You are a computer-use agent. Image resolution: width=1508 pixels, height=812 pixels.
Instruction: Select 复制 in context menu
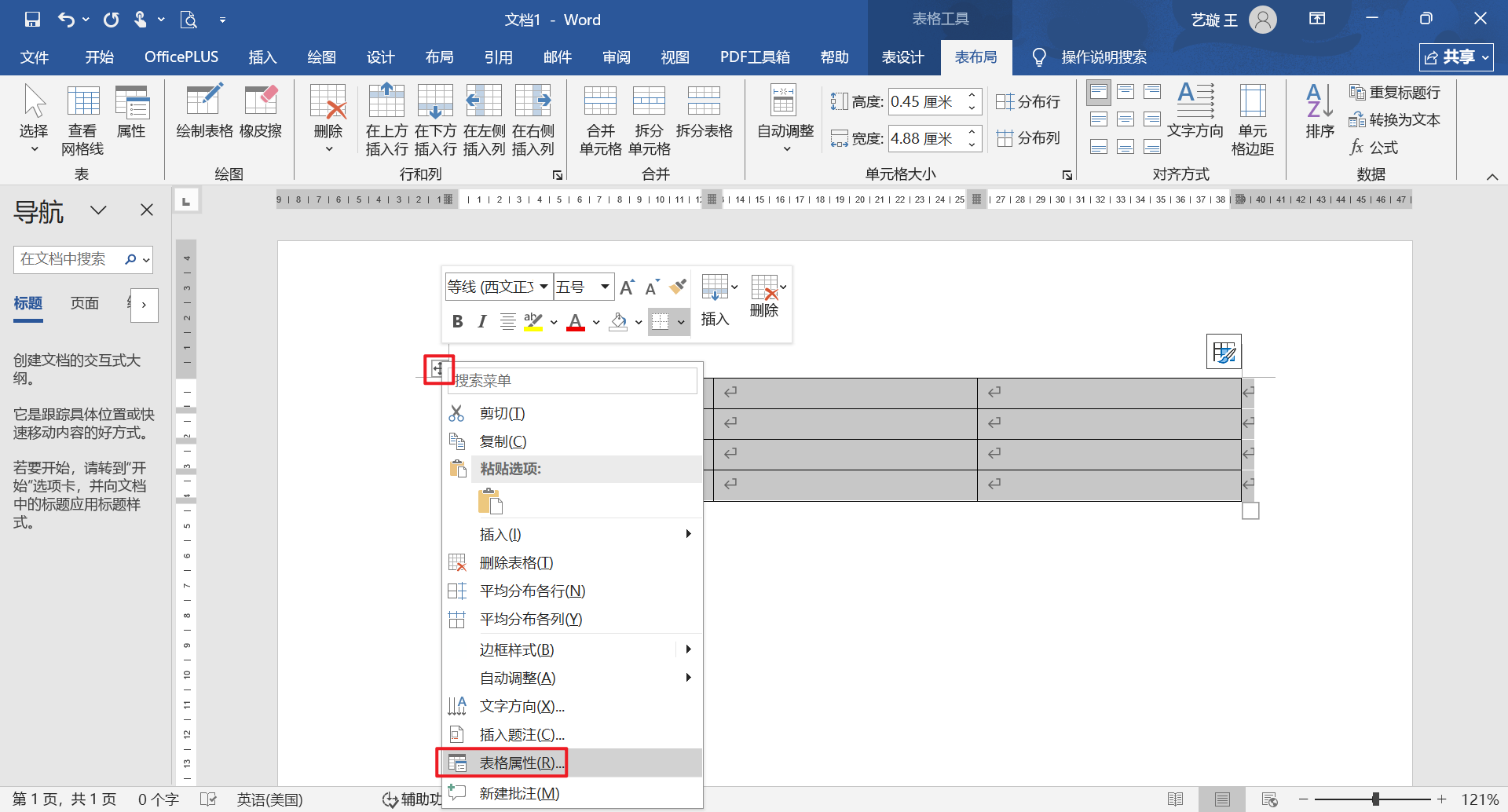573,441
